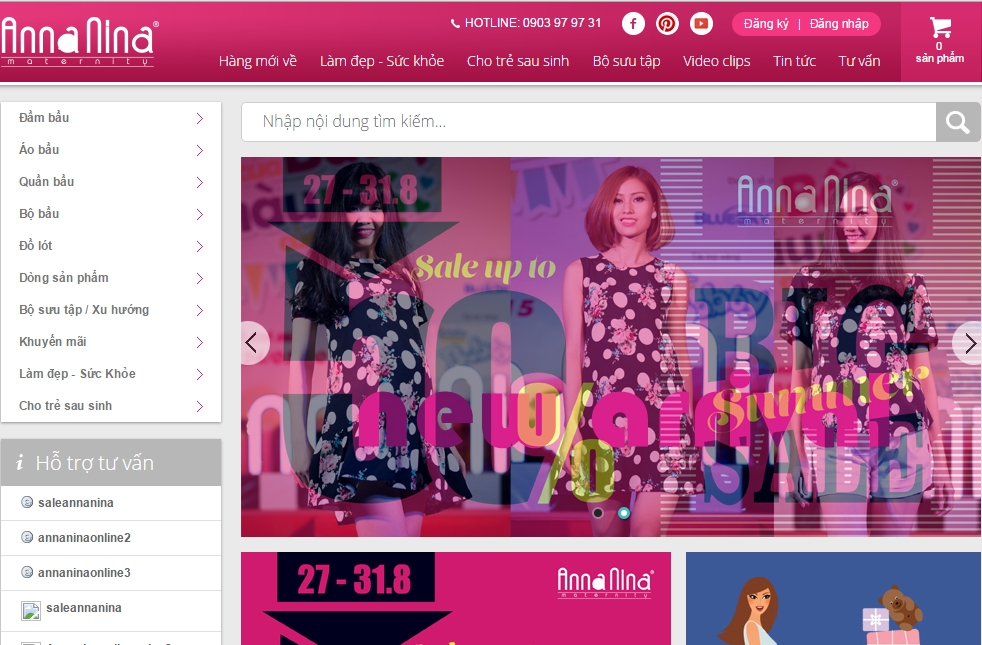Click chat icon beside annaninaonline2
982x645 pixels.
pyautogui.click(x=27, y=537)
